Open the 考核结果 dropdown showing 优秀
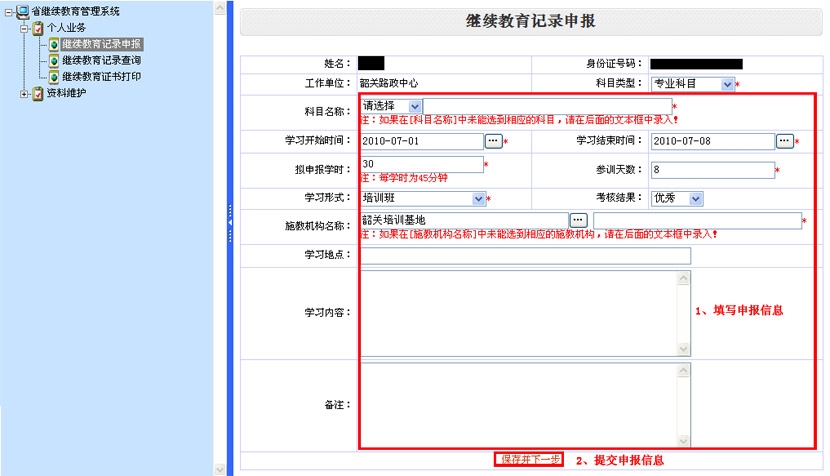The width and height of the screenshot is (830, 476). pos(696,198)
